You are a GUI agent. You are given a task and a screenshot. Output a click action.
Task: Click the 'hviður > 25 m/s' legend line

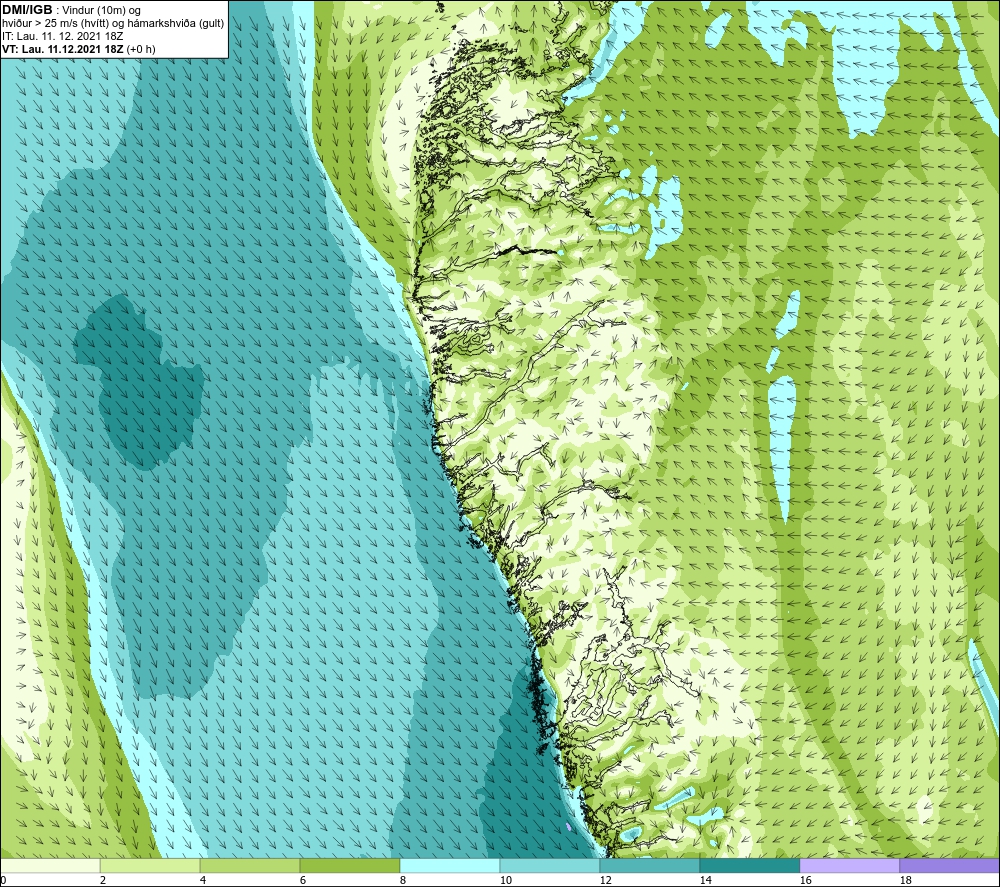point(113,24)
